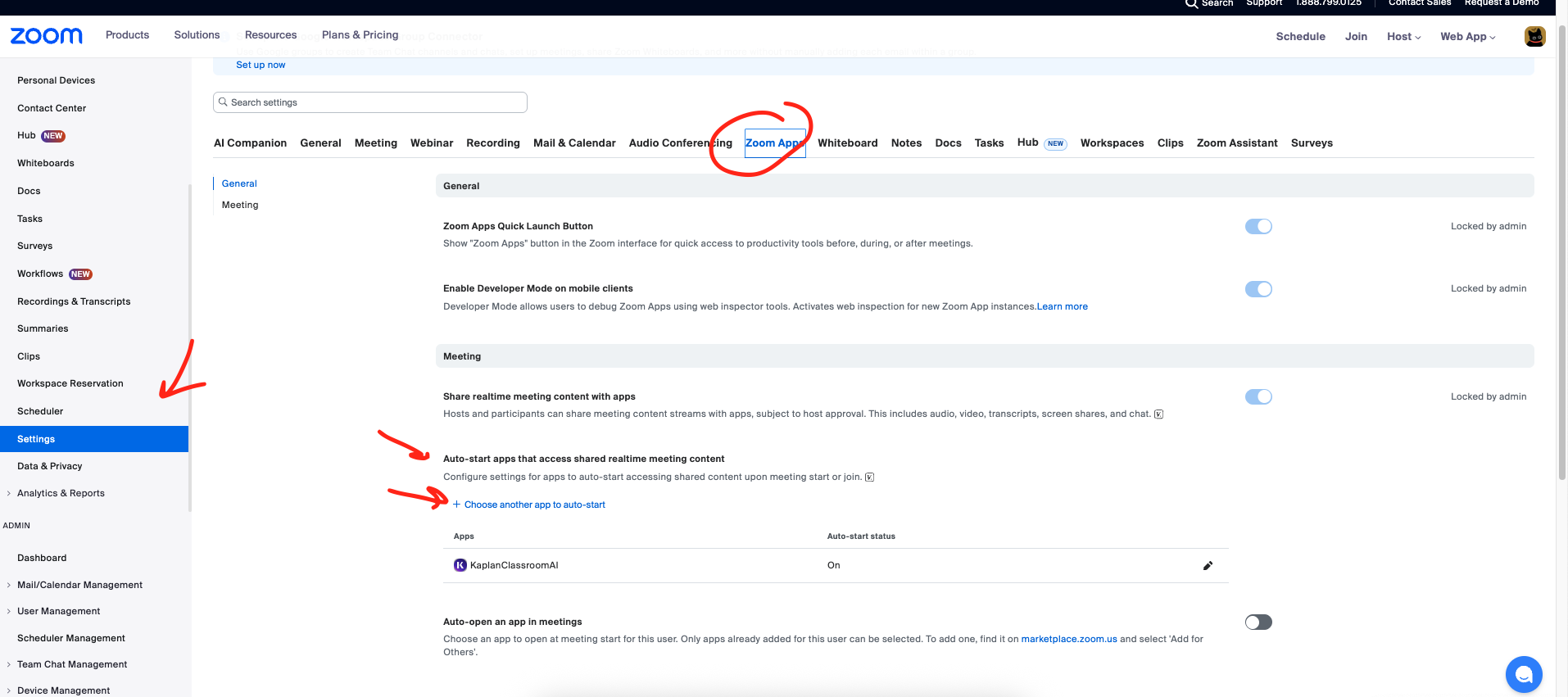Click the KaplanClassroomAI app icon
Viewport: 1568px width, 697px height.
click(460, 565)
